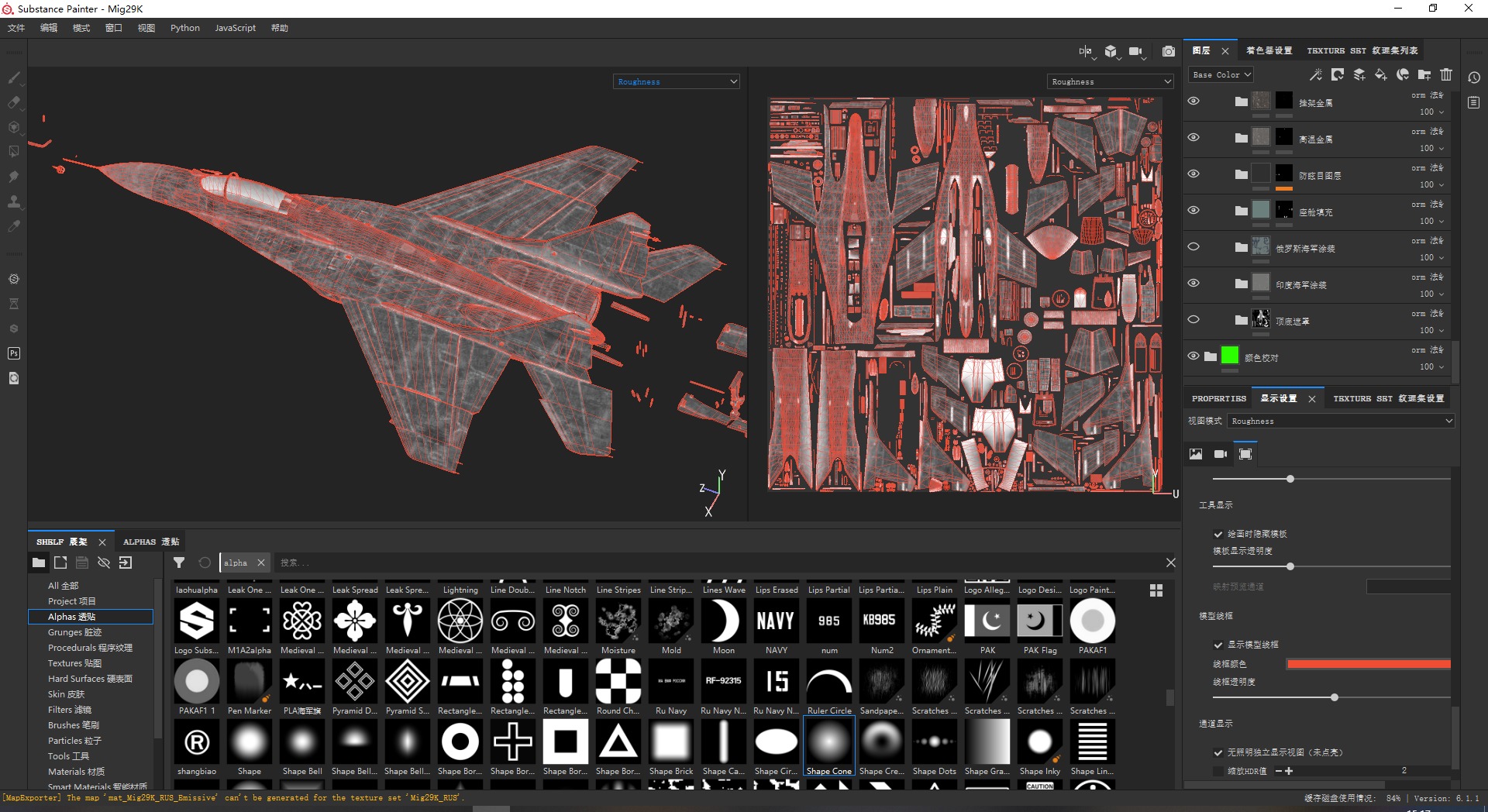Click the symmetry icon above viewport
Viewport: 1488px width, 812px height.
pyautogui.click(x=1086, y=51)
